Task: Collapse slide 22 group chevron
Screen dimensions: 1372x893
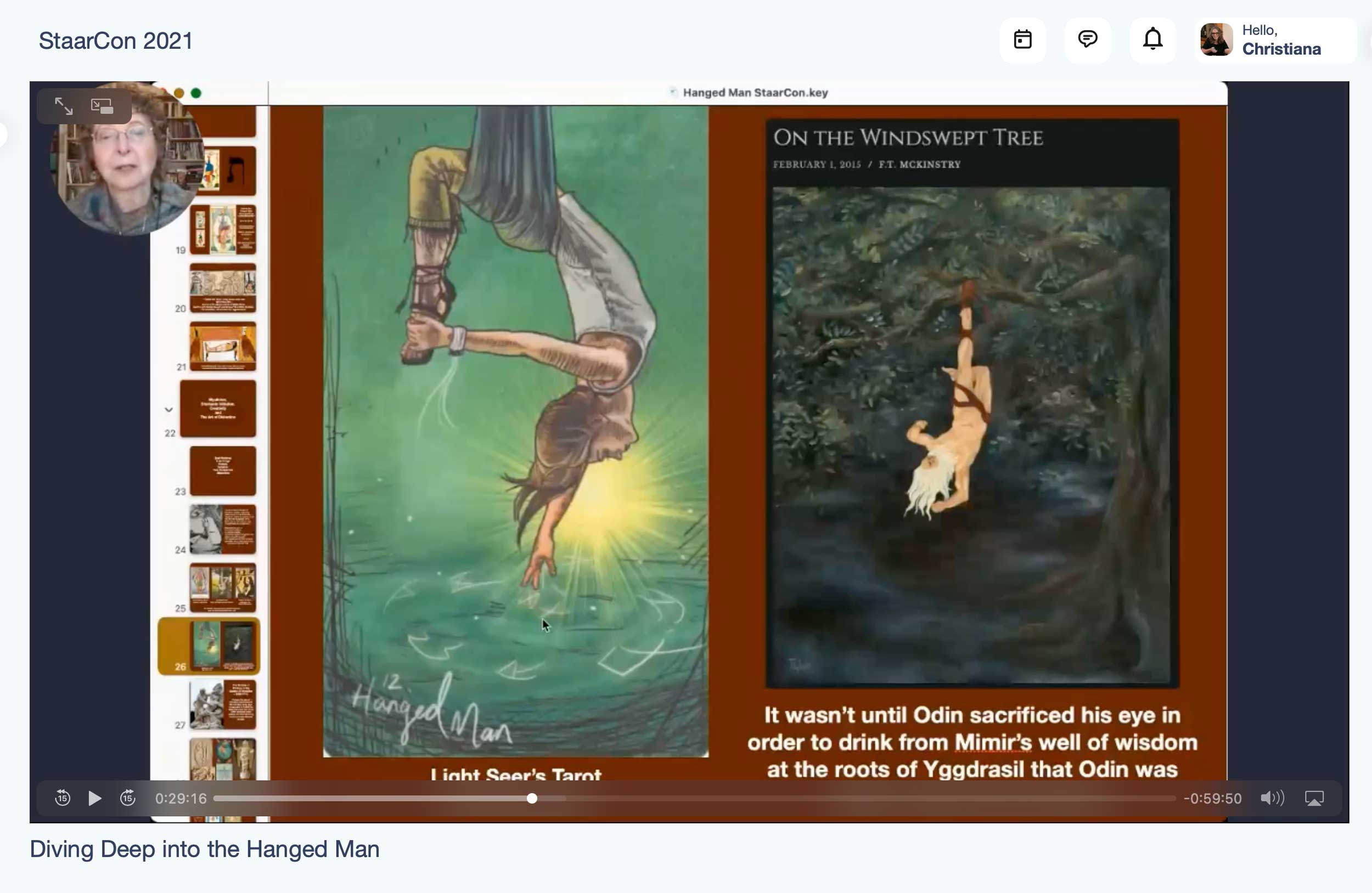Action: 168,410
